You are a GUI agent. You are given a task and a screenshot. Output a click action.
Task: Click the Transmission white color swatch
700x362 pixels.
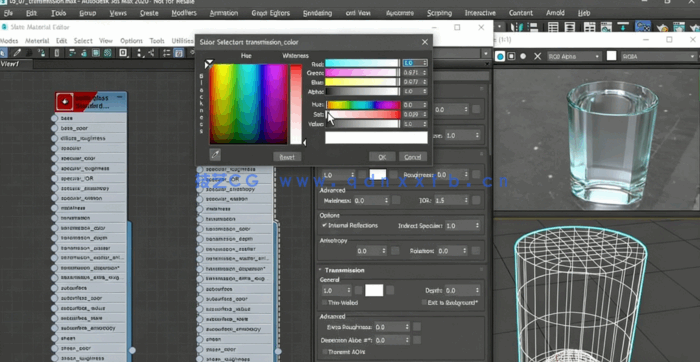tap(374, 291)
